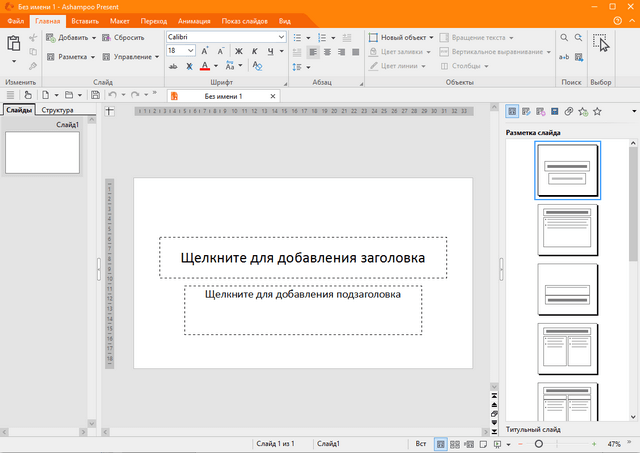The height and width of the screenshot is (453, 640).
Task: Toggle the Вст insert mode indicator
Action: [421, 443]
